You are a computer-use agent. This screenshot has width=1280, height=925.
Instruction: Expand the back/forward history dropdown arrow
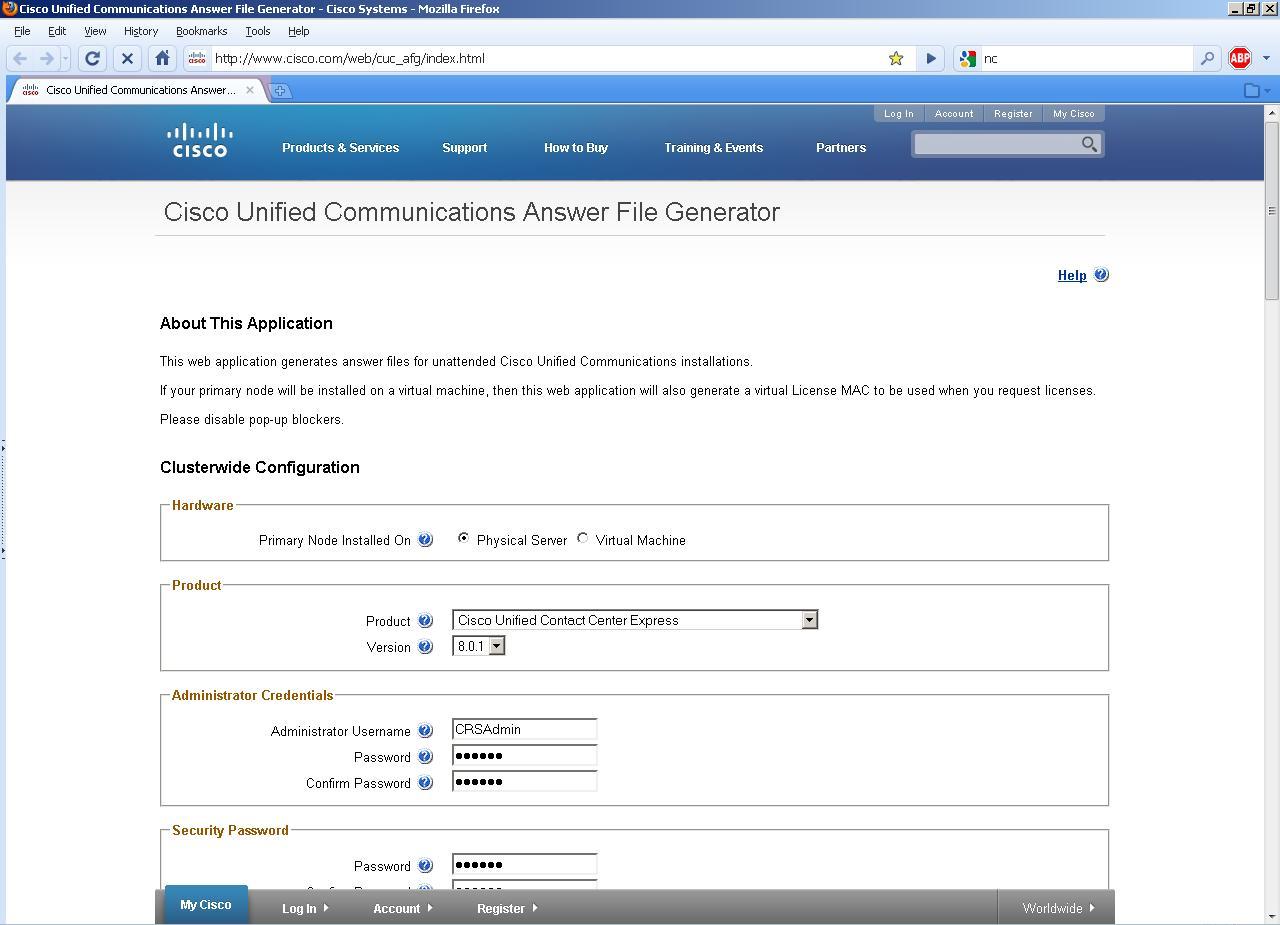tap(65, 58)
